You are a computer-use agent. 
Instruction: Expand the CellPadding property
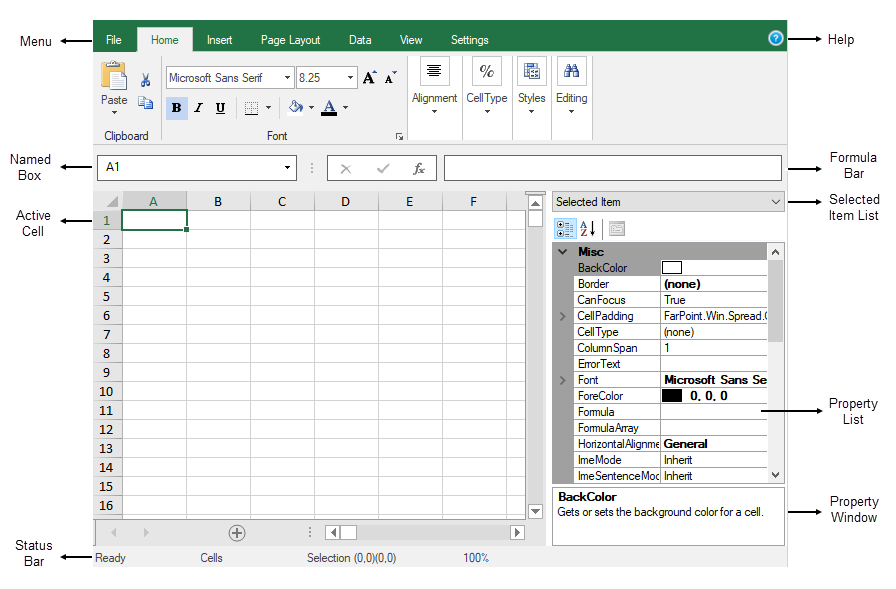coord(563,316)
